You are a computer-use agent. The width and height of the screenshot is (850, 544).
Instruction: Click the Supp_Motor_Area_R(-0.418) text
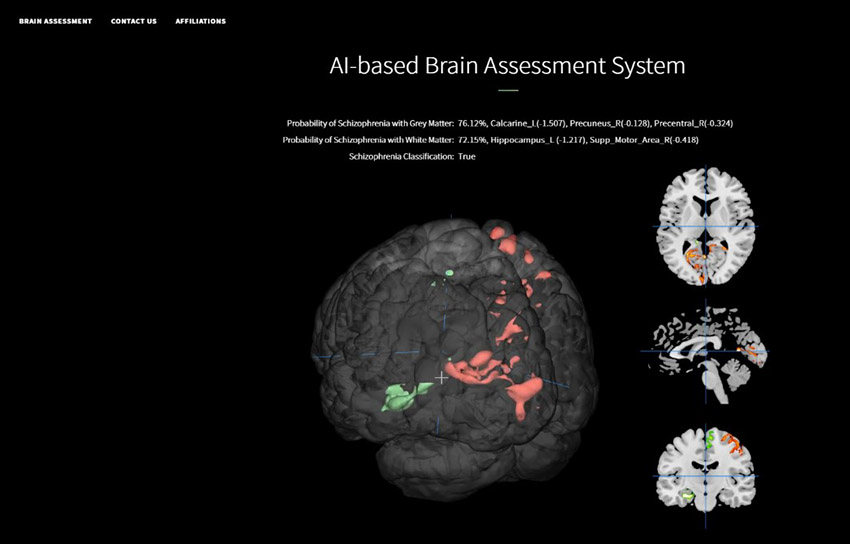click(x=645, y=140)
